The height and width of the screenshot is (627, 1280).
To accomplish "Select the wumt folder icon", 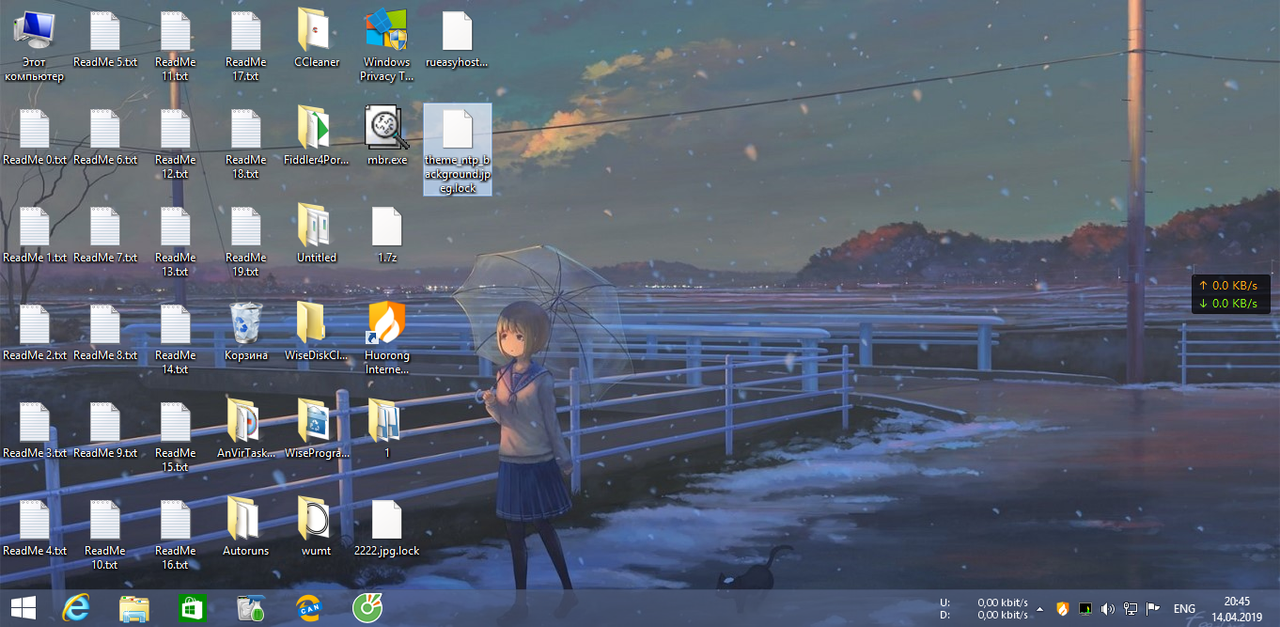I will [x=317, y=528].
